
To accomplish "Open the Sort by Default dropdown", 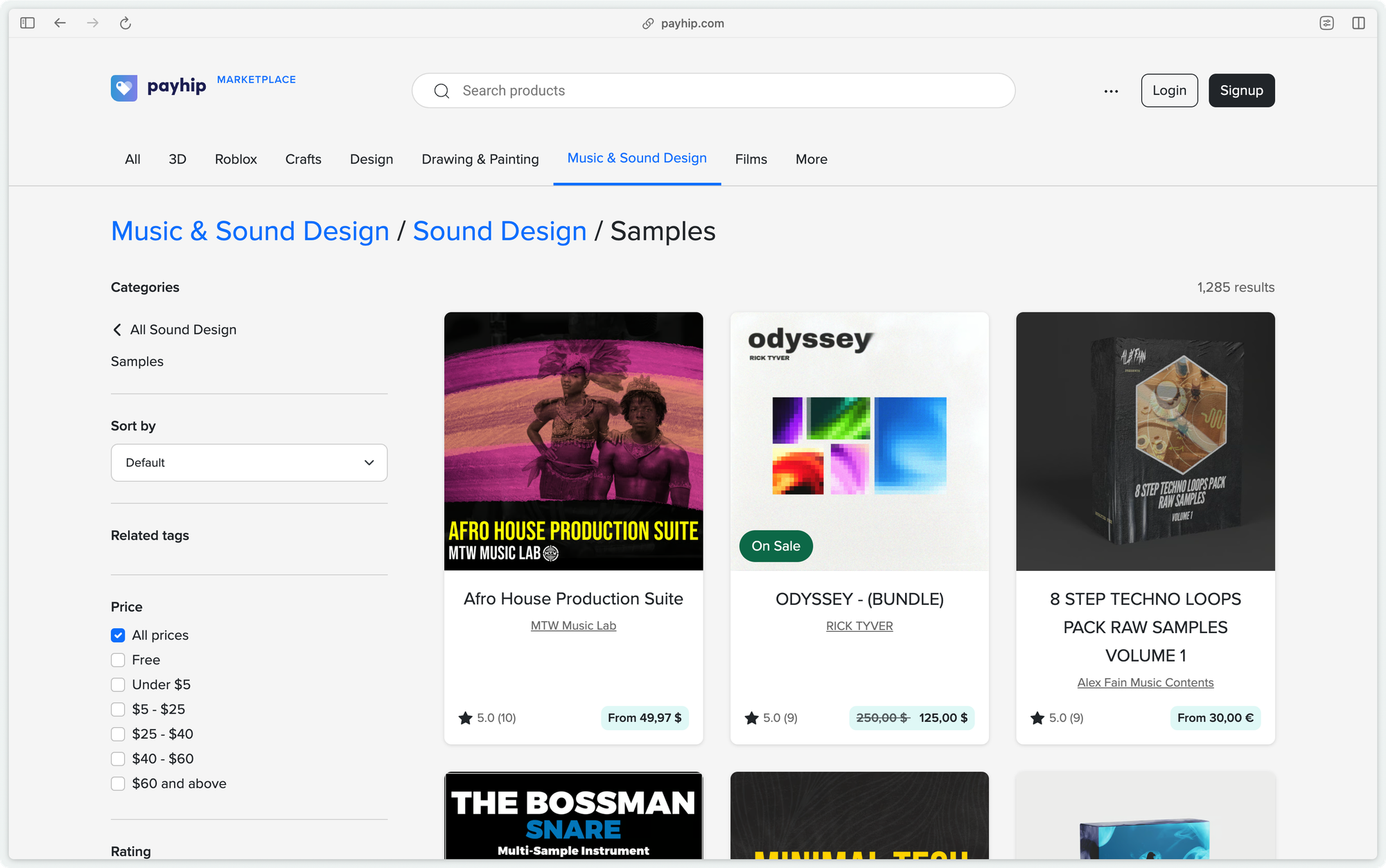I will 249,463.
